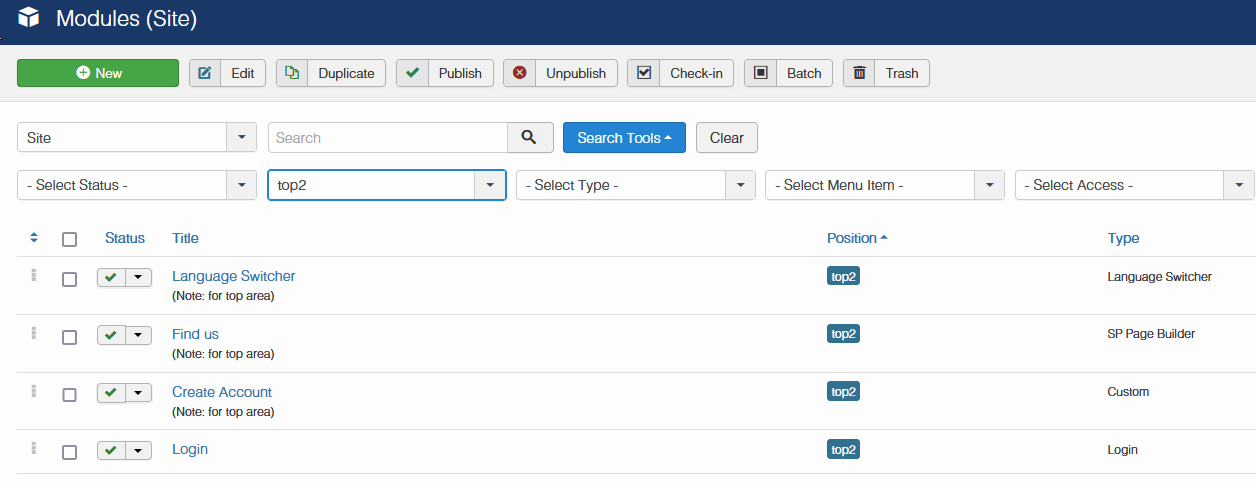Click the red Unpublish X icon

tap(519, 73)
